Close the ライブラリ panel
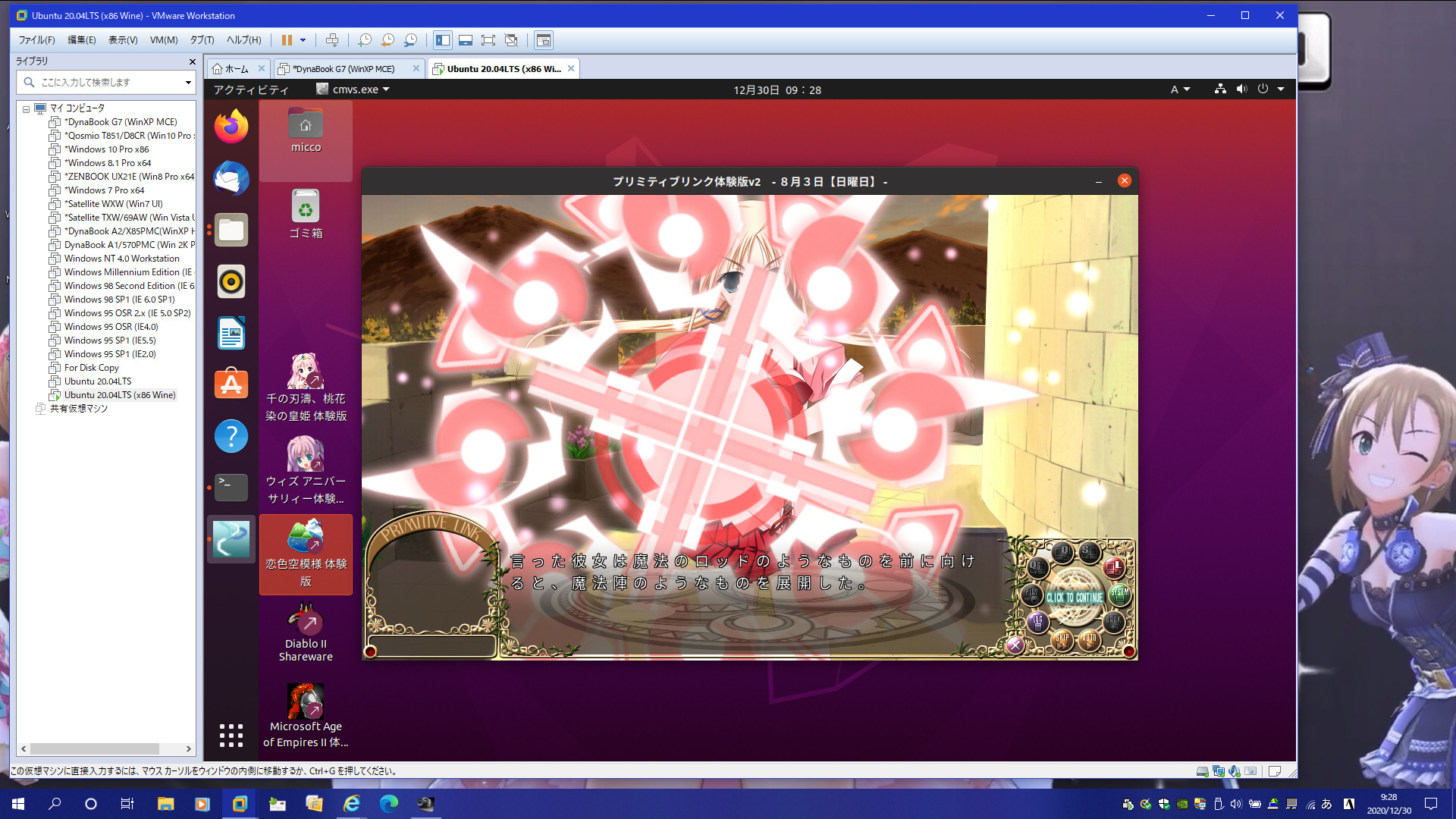 click(192, 61)
